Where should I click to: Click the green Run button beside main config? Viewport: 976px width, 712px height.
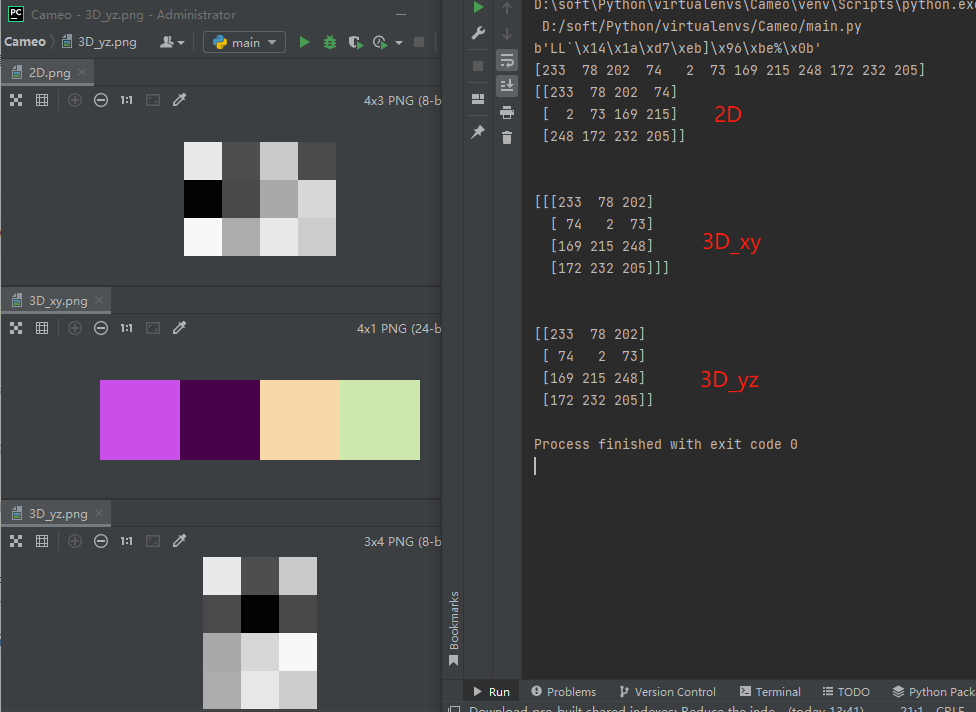coord(305,42)
